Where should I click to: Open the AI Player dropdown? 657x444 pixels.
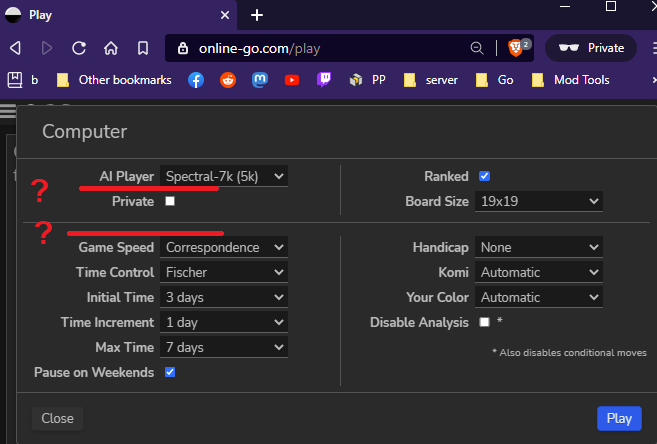click(224, 176)
